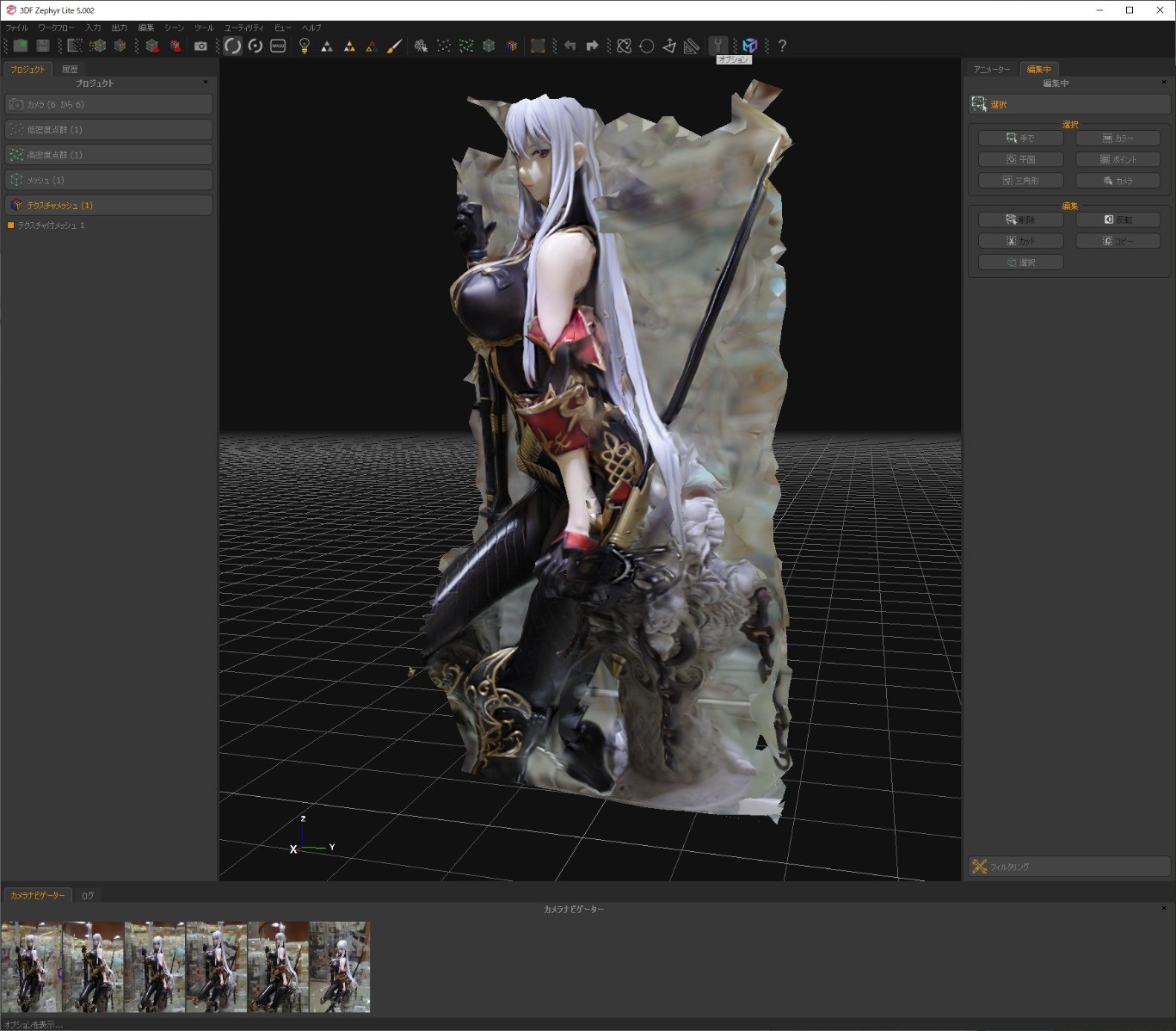
Task: Select the WASD free-look navigation icon
Action: tap(278, 46)
